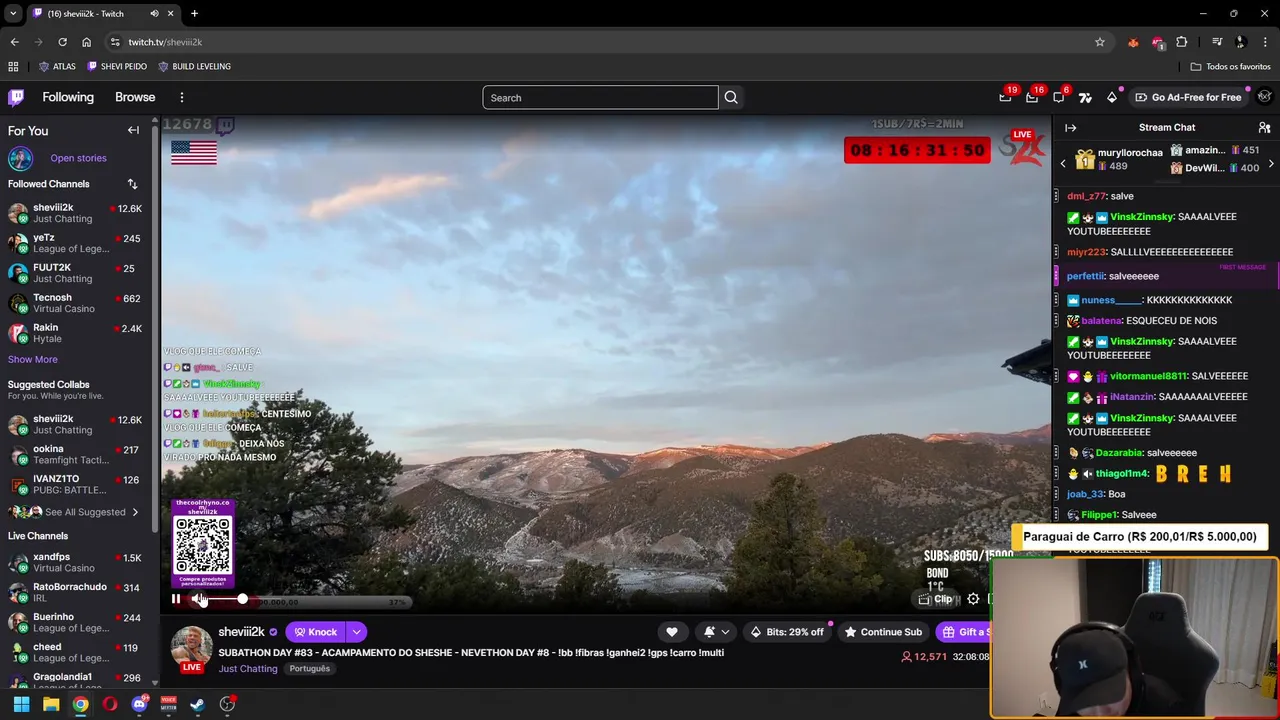Screen dimensions: 1280x720
Task: Bookmark this page star icon
Action: click(1100, 42)
